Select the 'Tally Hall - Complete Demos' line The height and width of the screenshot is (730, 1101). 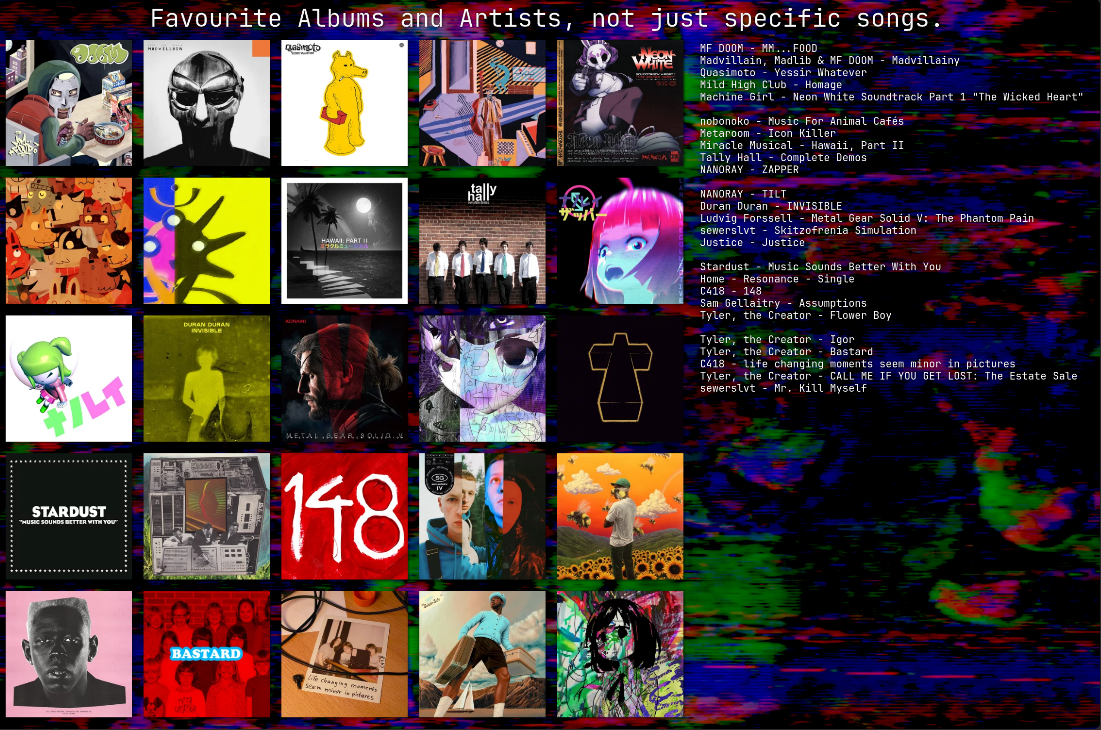pos(783,157)
